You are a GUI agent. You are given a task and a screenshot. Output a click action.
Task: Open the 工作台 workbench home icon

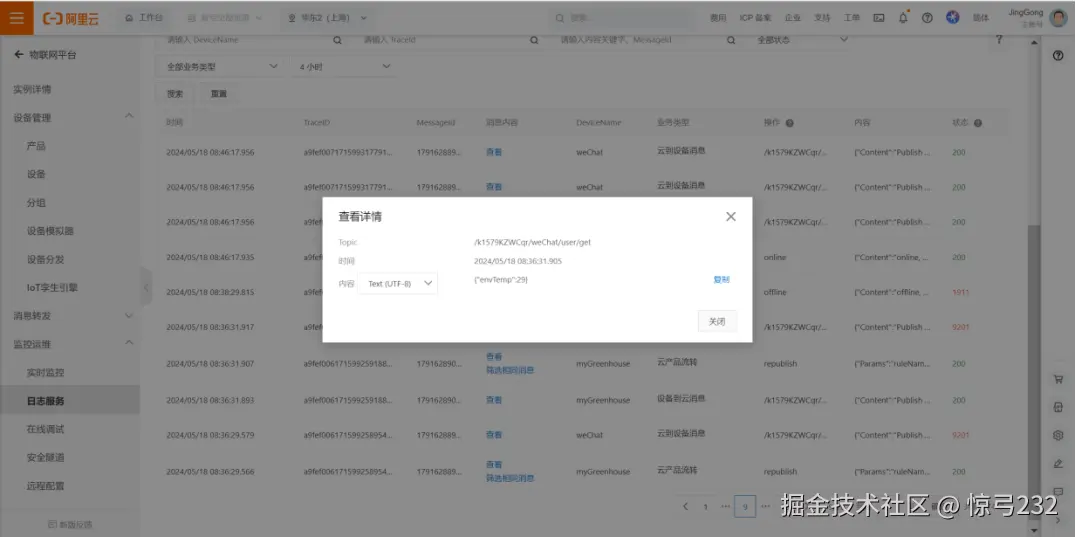(x=129, y=18)
